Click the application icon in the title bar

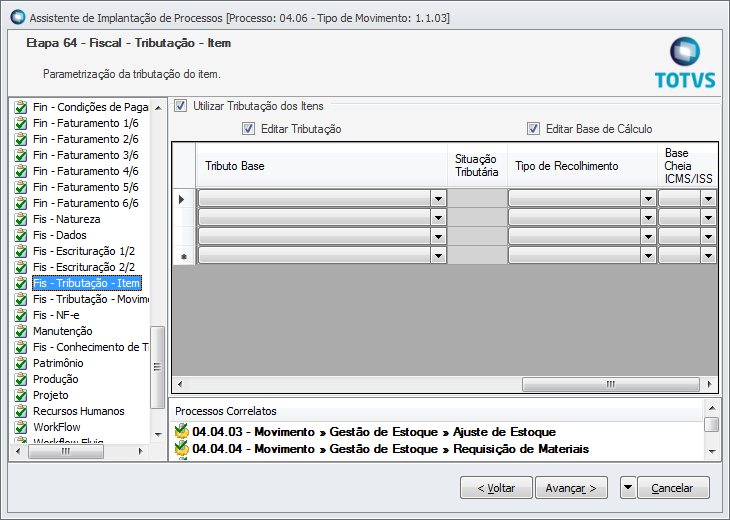18,17
